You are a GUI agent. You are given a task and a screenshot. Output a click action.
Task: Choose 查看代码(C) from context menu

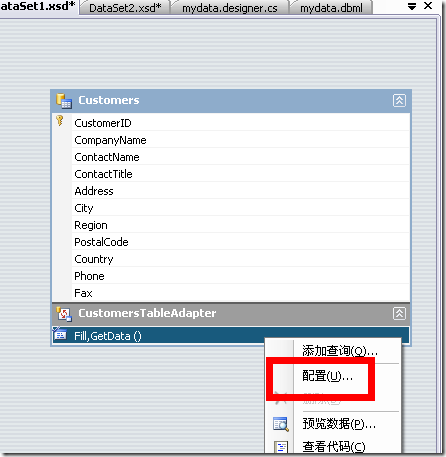[x=334, y=447]
